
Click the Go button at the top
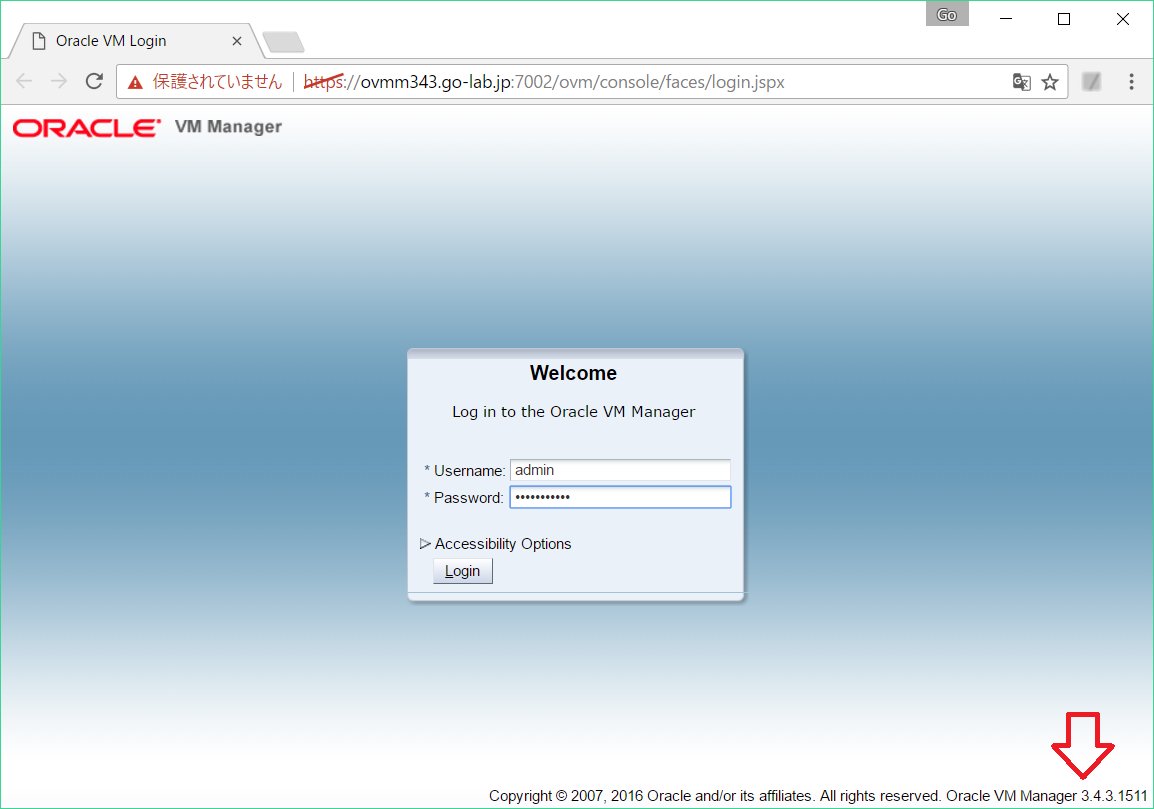click(946, 14)
